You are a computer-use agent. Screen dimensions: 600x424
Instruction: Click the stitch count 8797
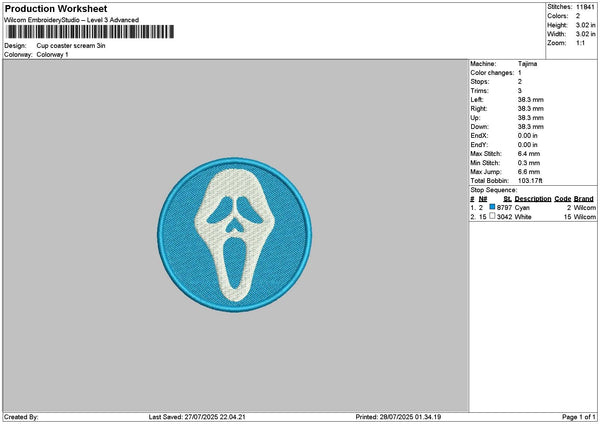pos(504,208)
